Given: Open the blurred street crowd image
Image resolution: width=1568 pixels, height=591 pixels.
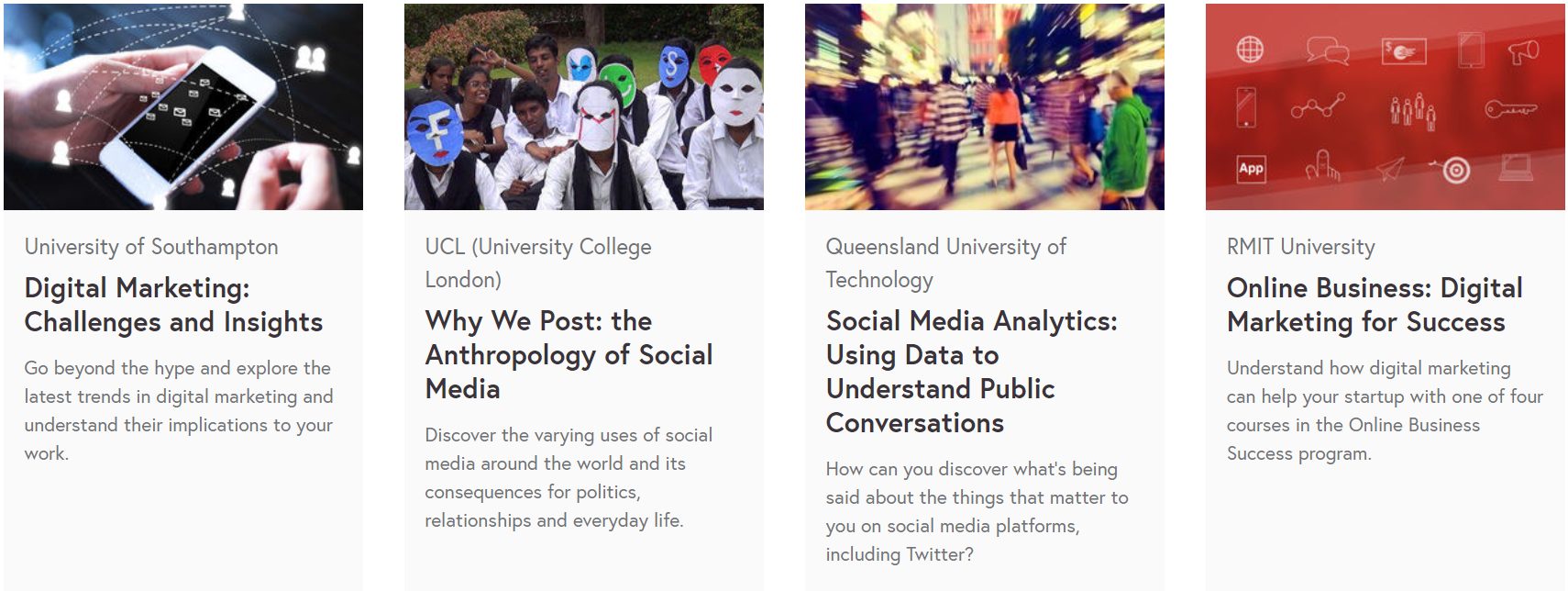Looking at the screenshot, I should tap(985, 106).
